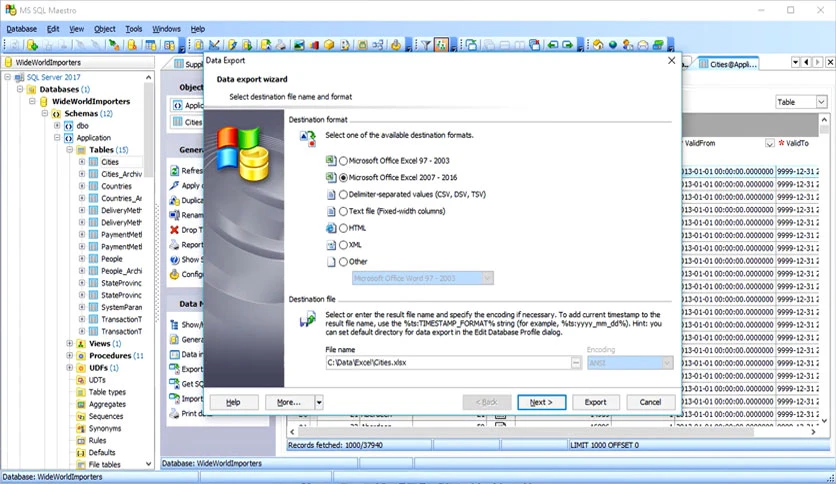The height and width of the screenshot is (484, 836).
Task: Click the envelope mail toolbar icon
Action: [x=642, y=45]
